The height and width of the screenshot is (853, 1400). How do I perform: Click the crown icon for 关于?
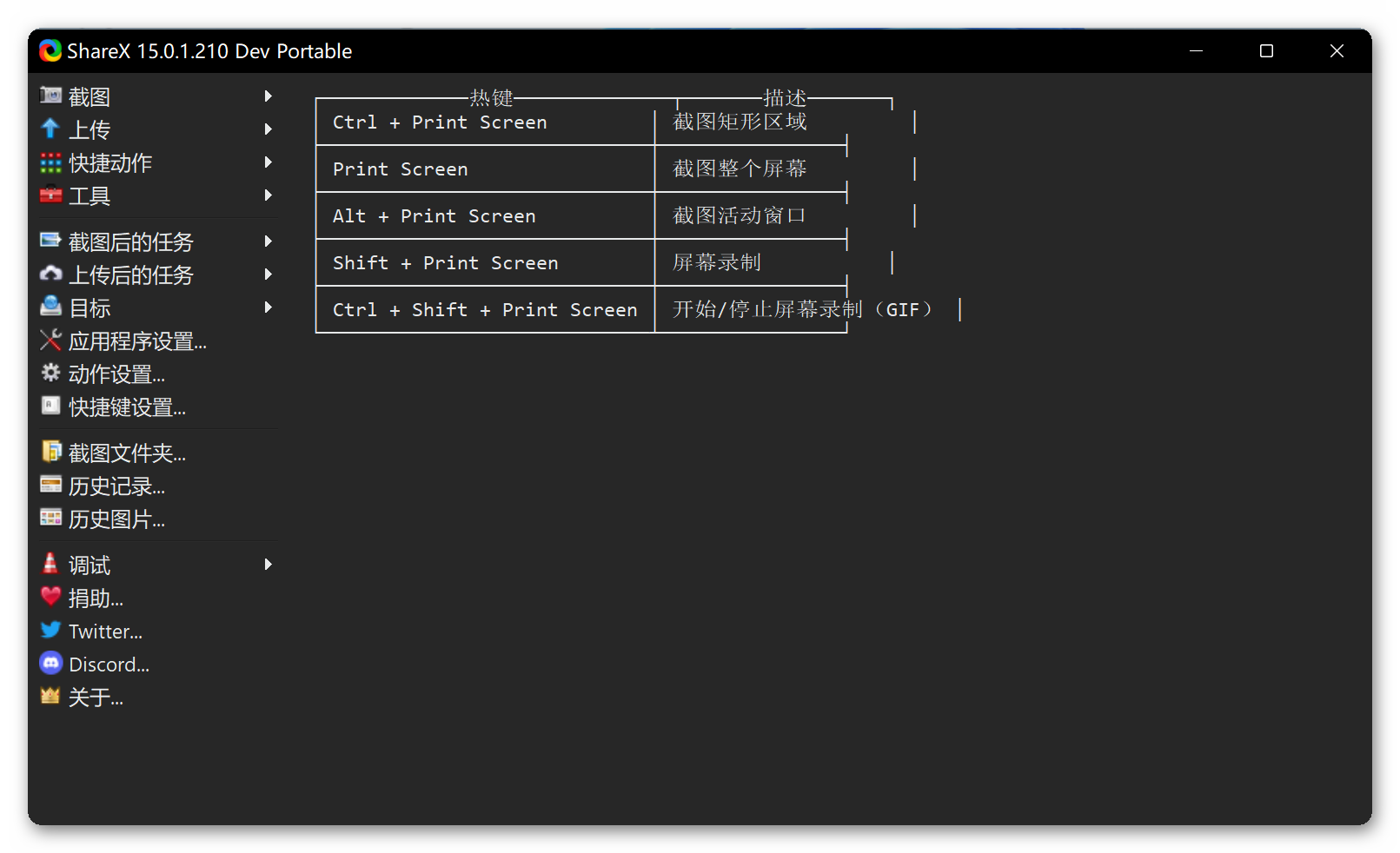[50, 696]
